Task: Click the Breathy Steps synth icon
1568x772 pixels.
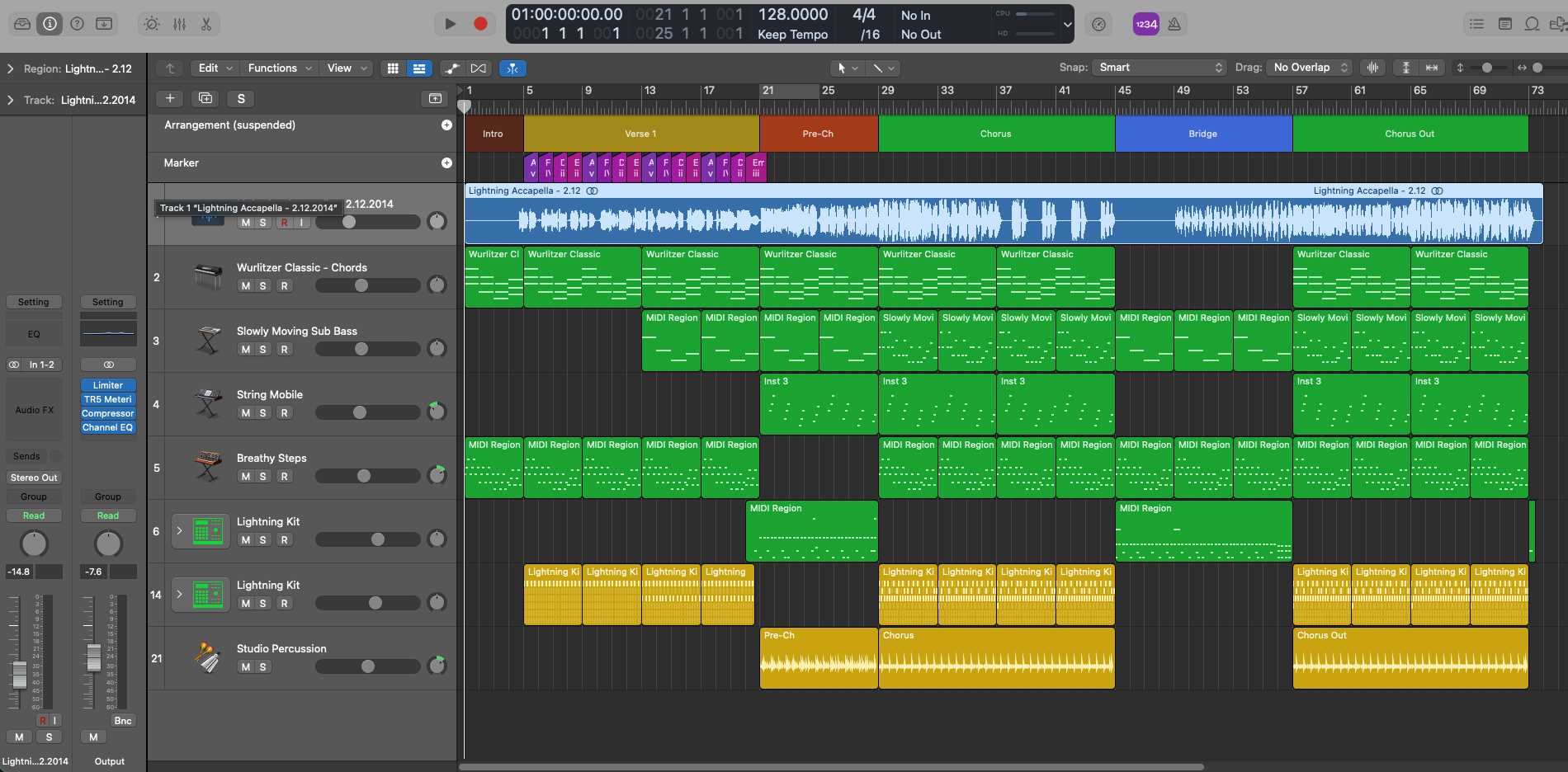Action: pos(208,467)
